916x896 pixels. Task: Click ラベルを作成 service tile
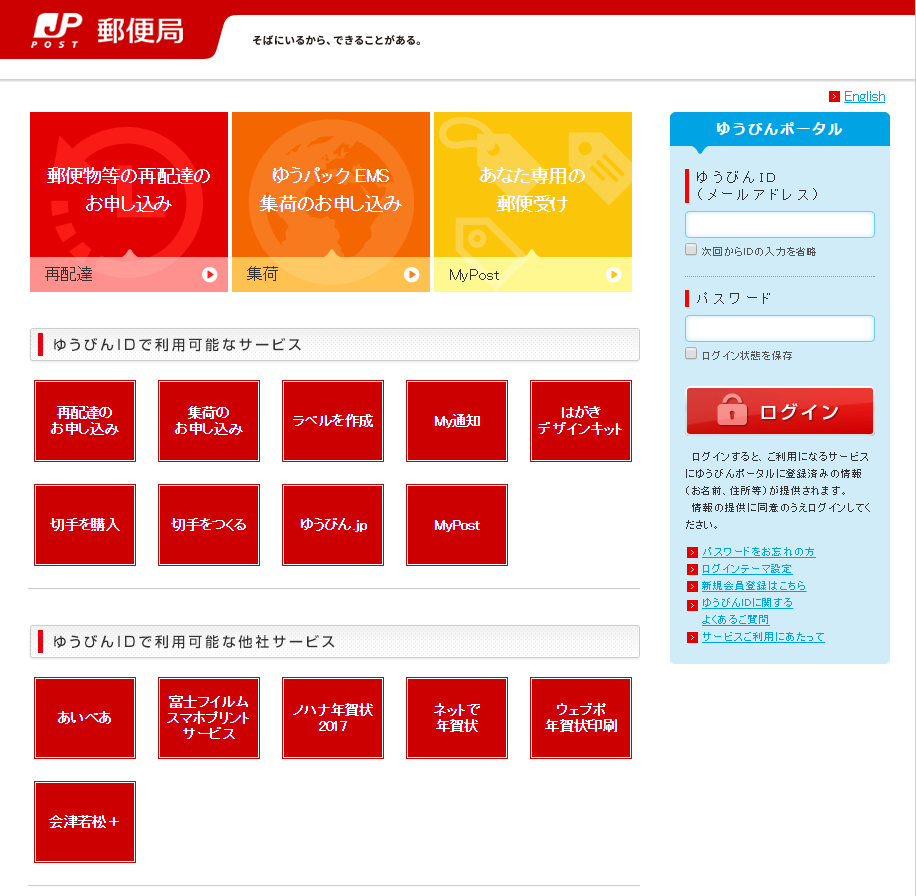332,421
